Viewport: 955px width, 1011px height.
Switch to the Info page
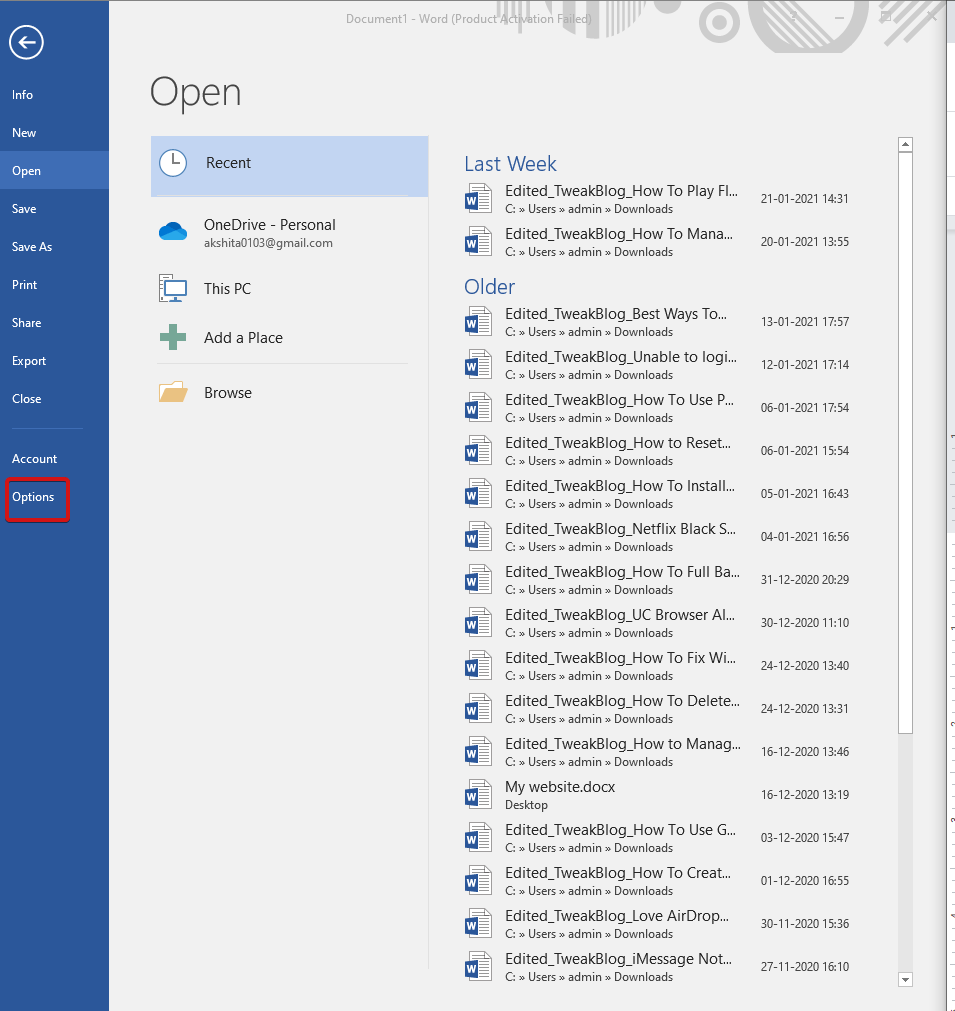click(23, 95)
